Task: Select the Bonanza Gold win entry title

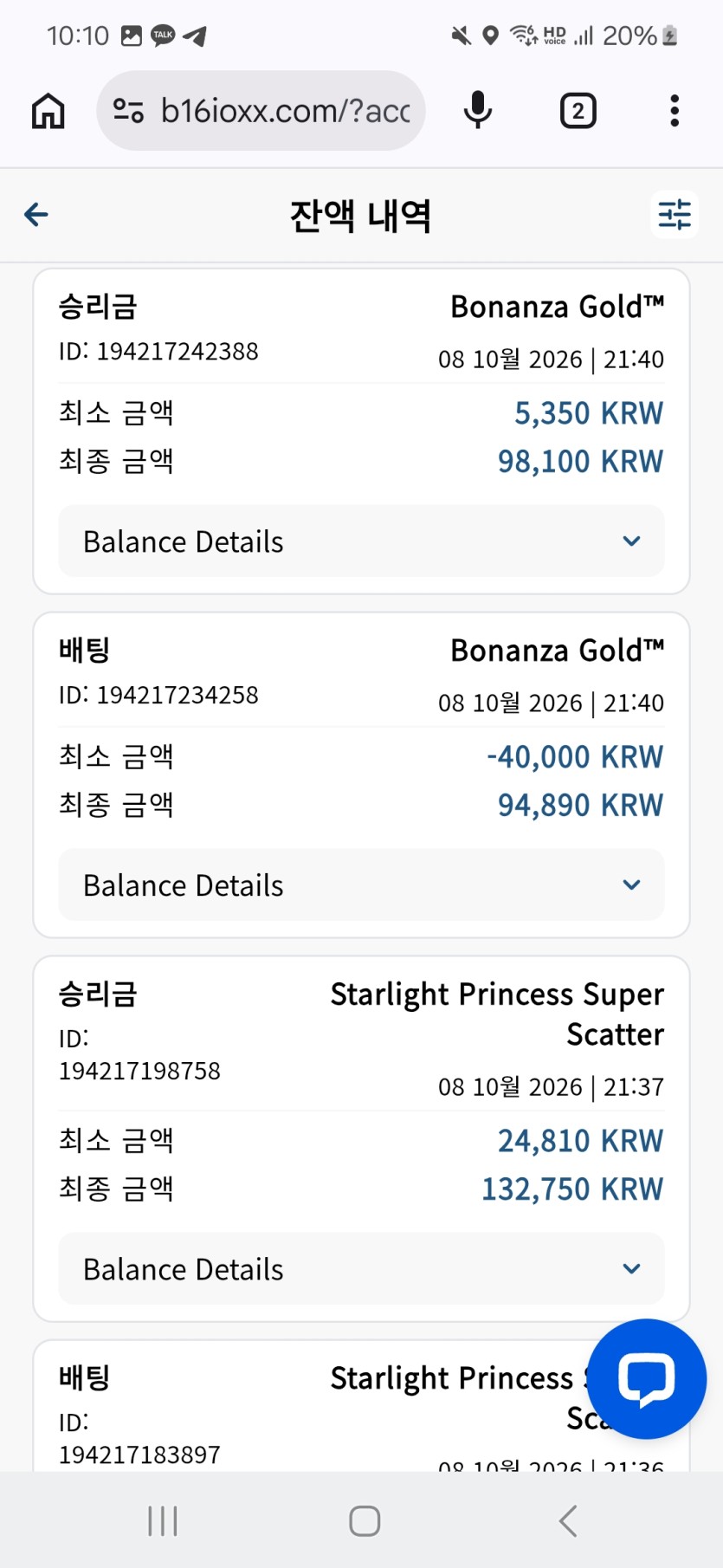Action: coord(557,307)
